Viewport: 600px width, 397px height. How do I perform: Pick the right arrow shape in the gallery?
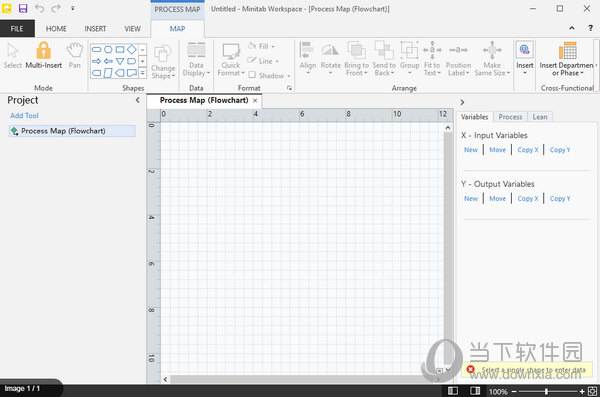pyautogui.click(x=96, y=61)
